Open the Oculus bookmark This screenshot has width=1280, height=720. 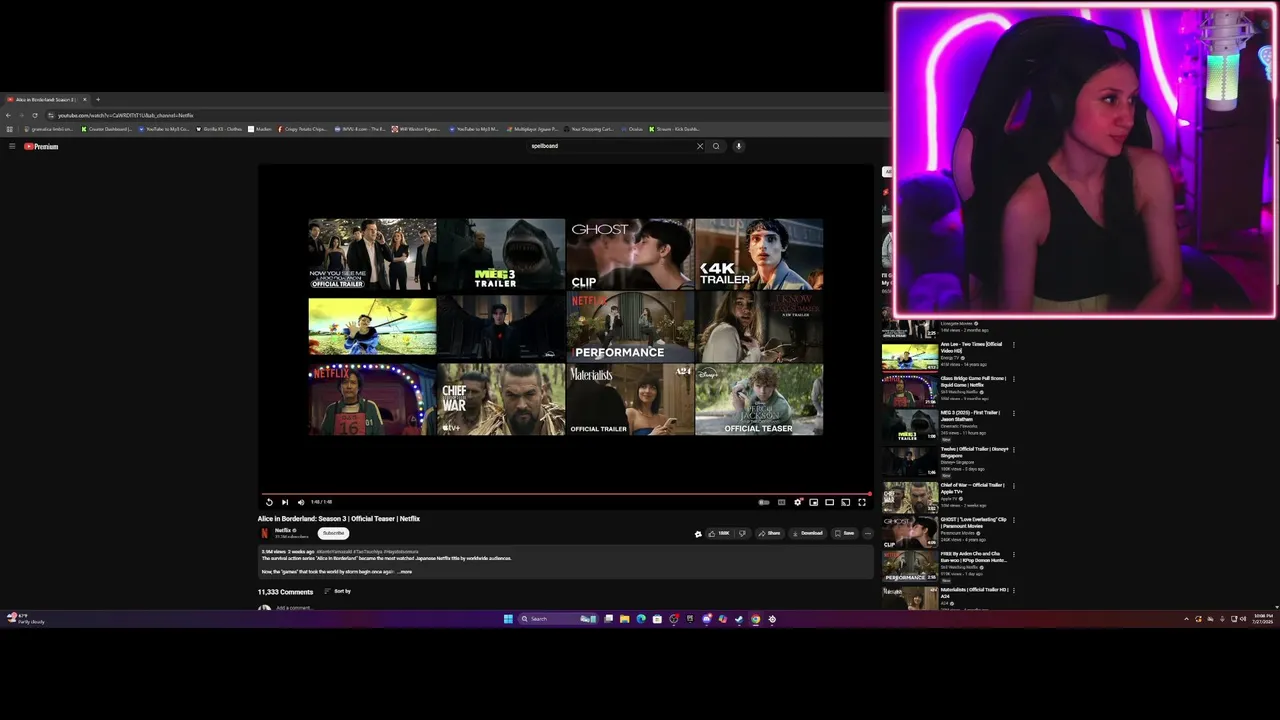click(633, 129)
